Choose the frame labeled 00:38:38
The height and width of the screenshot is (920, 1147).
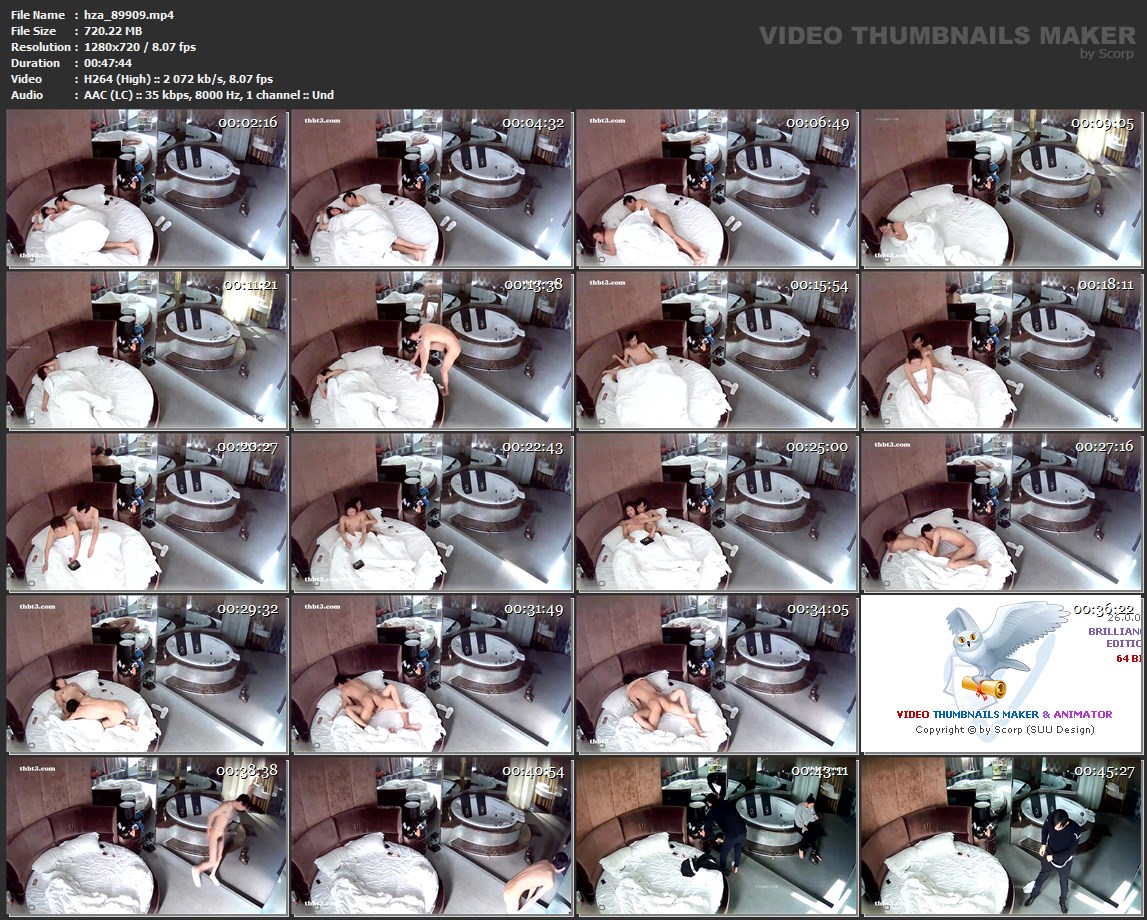pos(147,837)
